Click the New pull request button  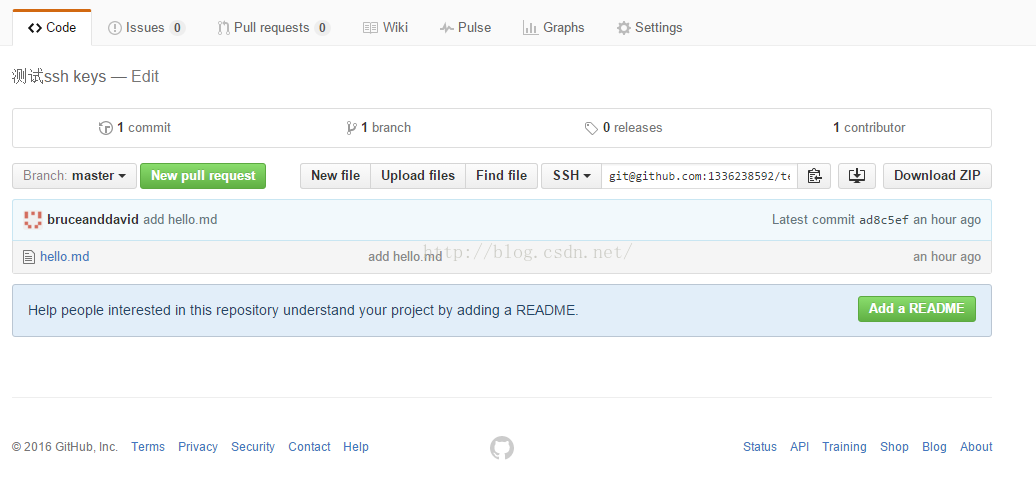point(203,176)
